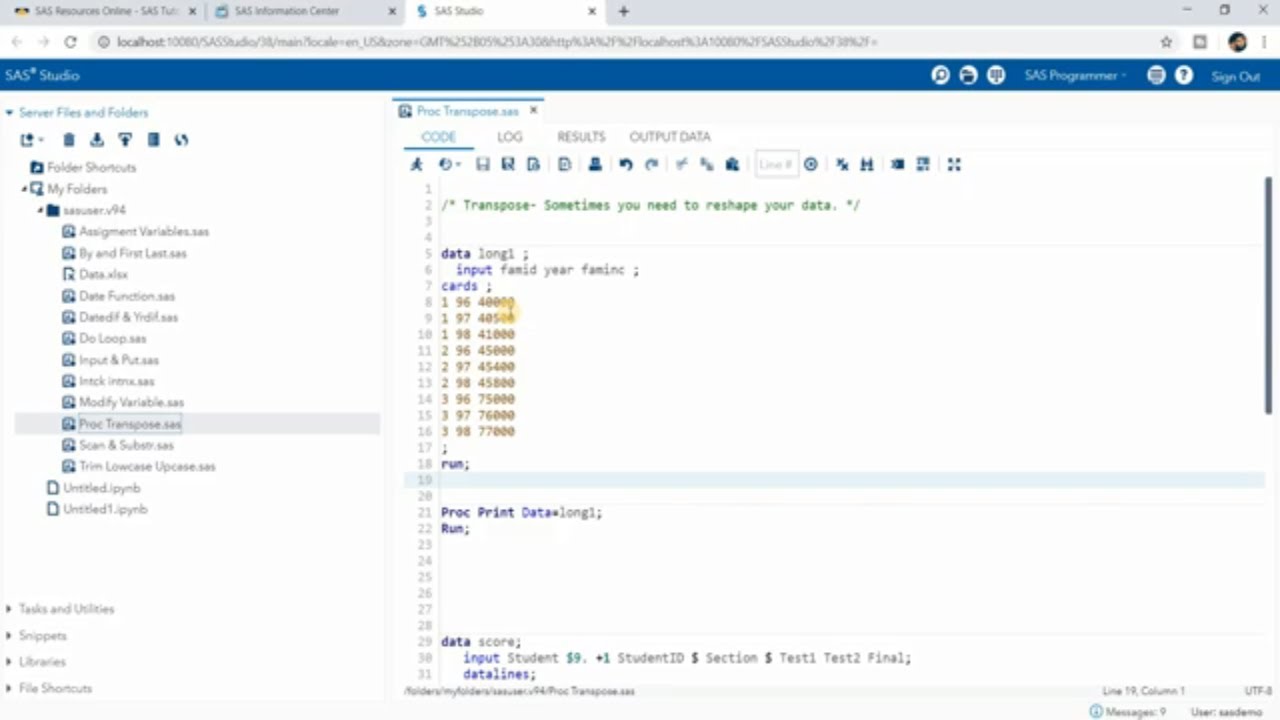Collapse the Server Files and Folders section
The width and height of the screenshot is (1280, 720).
click(9, 113)
